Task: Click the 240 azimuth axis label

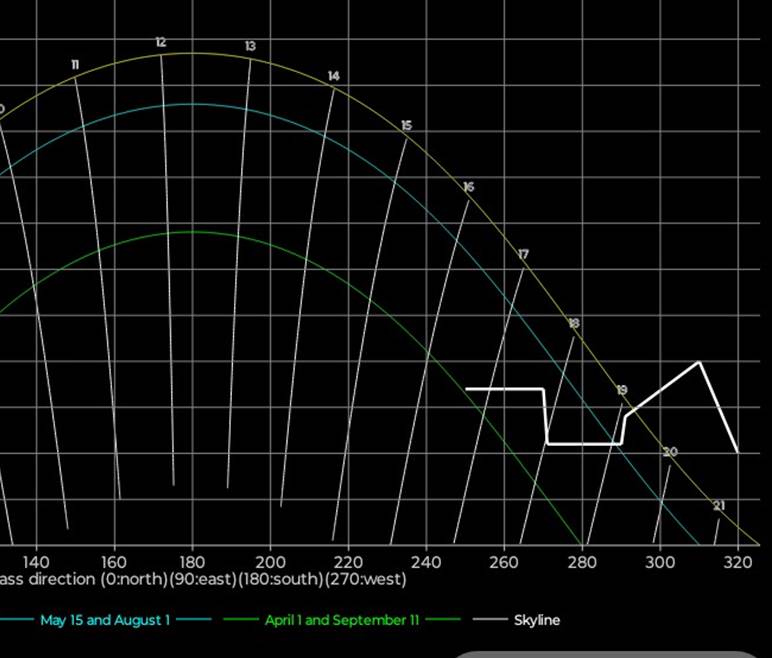Action: [426, 562]
